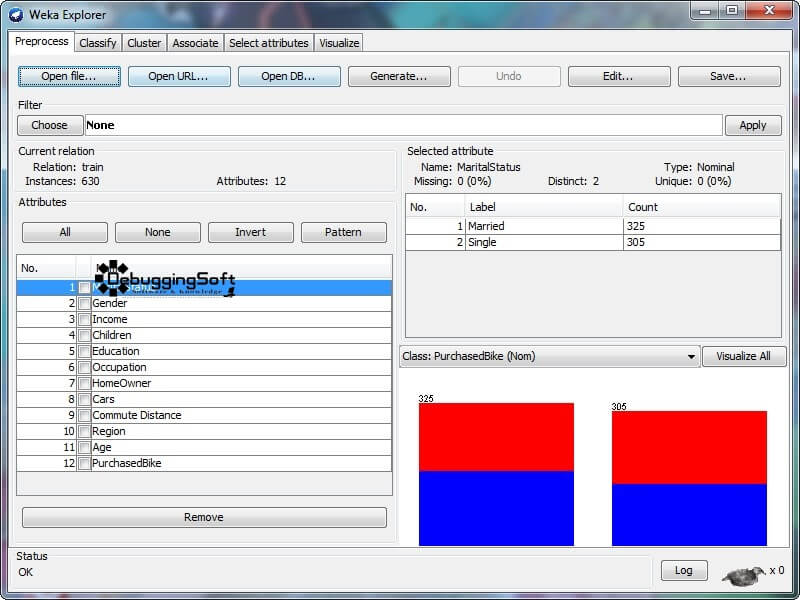Click the Label column header

pos(544,207)
